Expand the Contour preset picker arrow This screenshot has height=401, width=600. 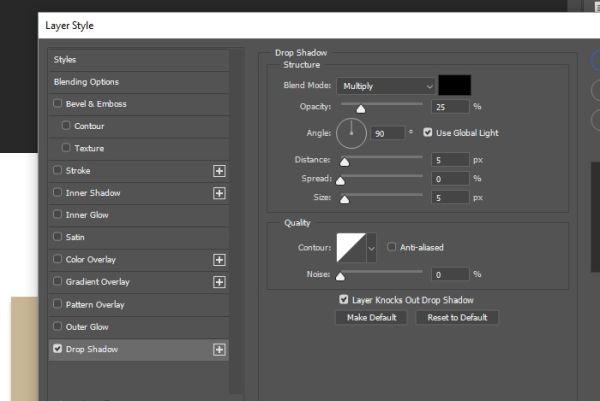click(371, 248)
